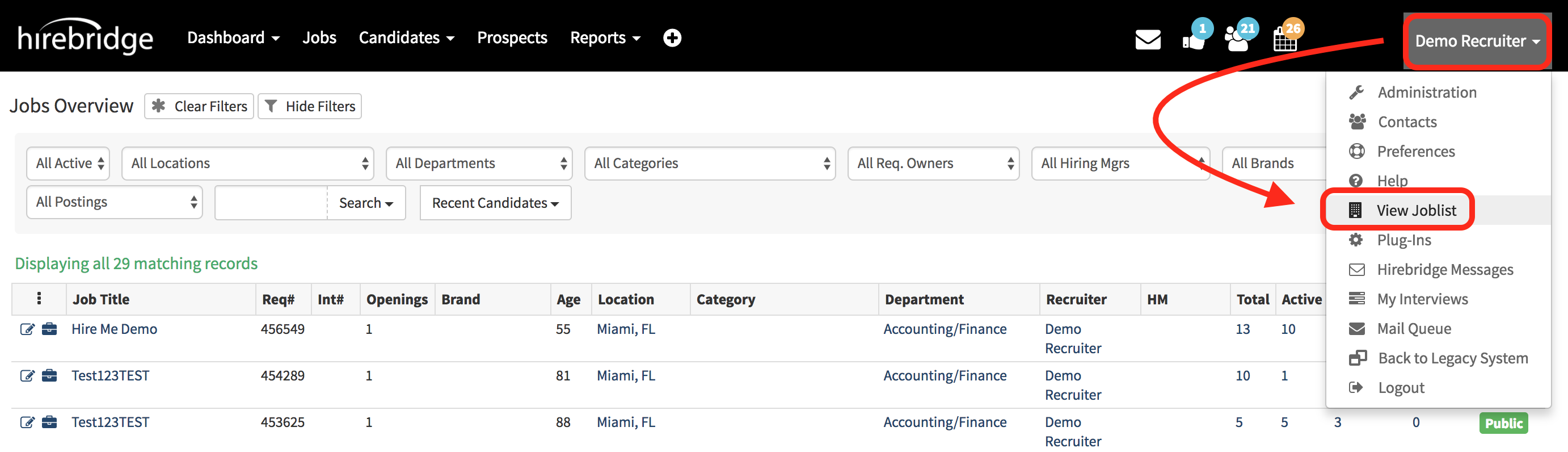Click briefcase icon for Test123TEST req 454289
This screenshot has height=452, width=1568.
click(x=49, y=376)
